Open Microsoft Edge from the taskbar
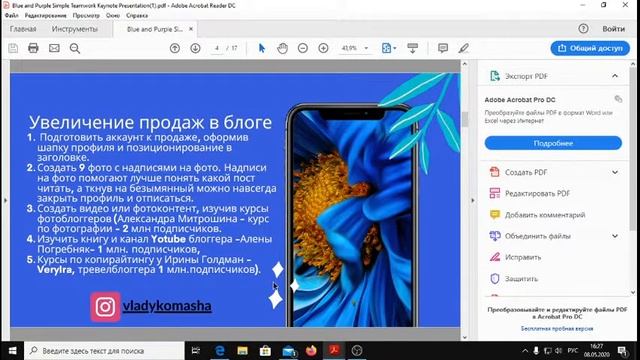The image size is (640, 360). (220, 351)
